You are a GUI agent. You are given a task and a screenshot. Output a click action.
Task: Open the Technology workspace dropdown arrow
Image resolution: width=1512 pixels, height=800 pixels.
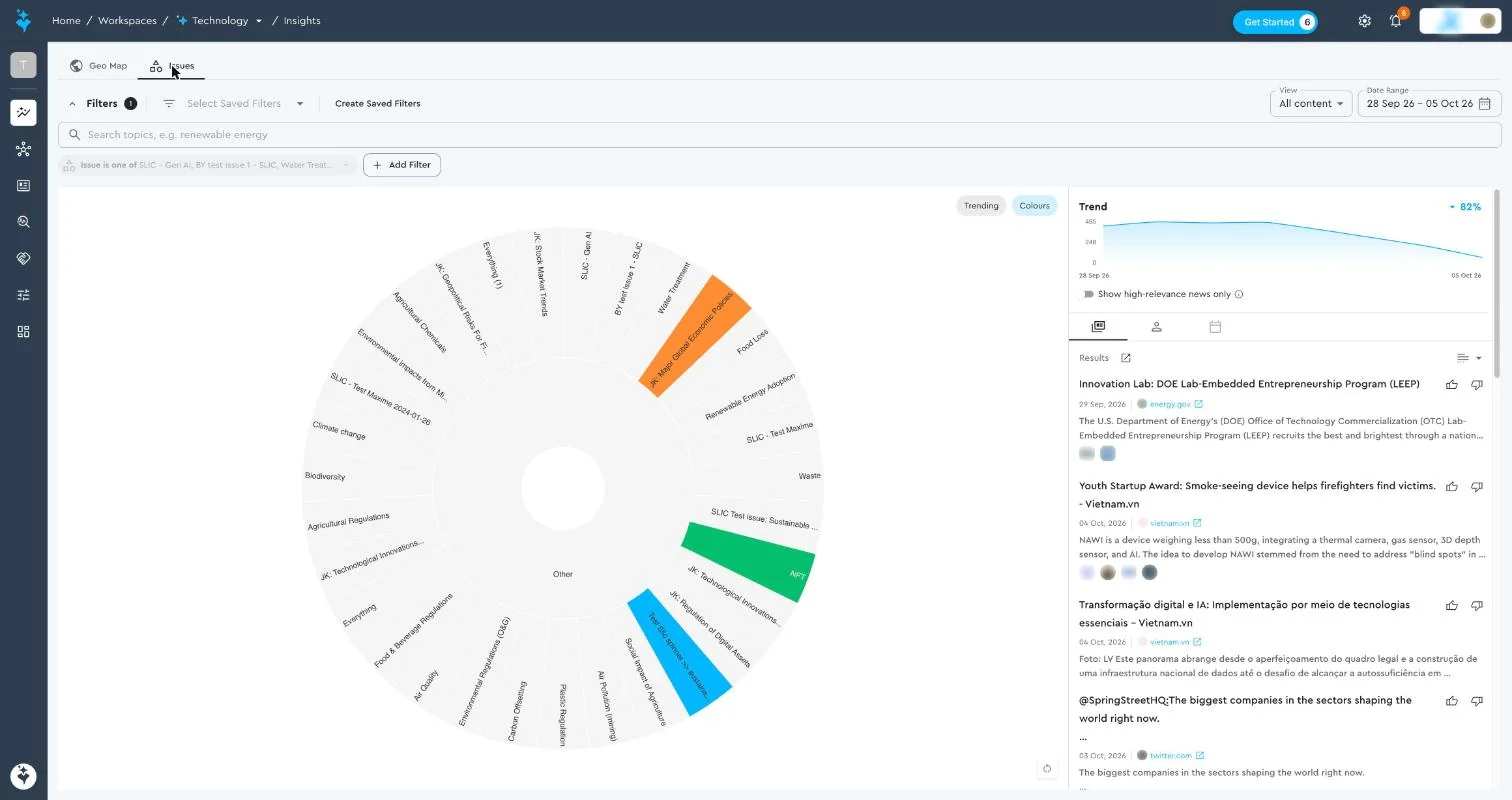259,21
